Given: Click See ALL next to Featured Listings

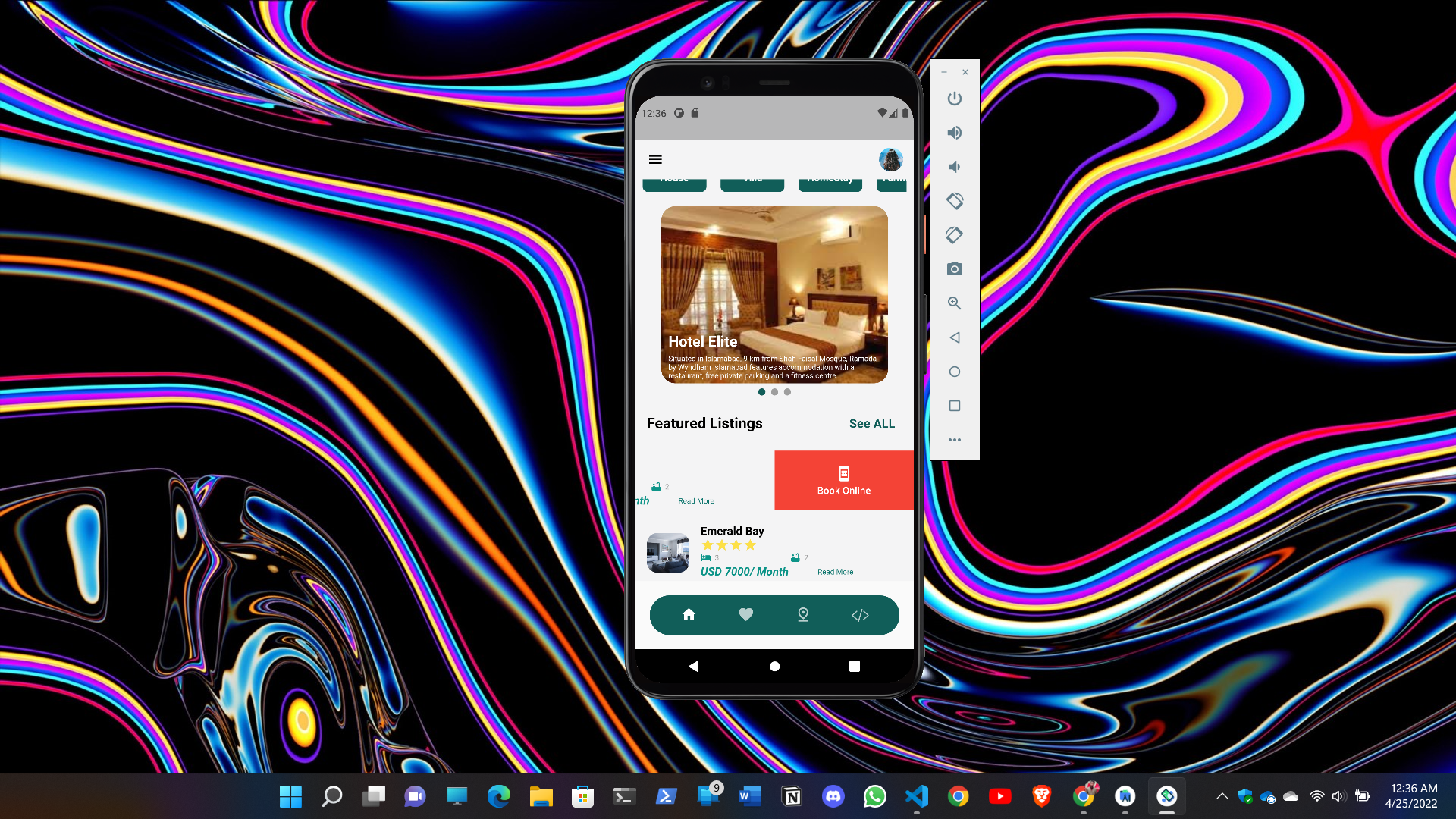Looking at the screenshot, I should click(x=871, y=424).
